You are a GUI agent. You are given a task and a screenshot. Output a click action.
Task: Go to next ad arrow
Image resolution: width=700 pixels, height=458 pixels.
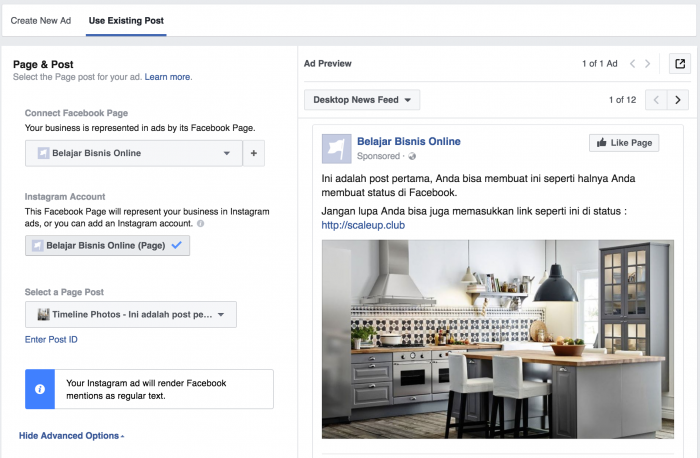coord(648,64)
